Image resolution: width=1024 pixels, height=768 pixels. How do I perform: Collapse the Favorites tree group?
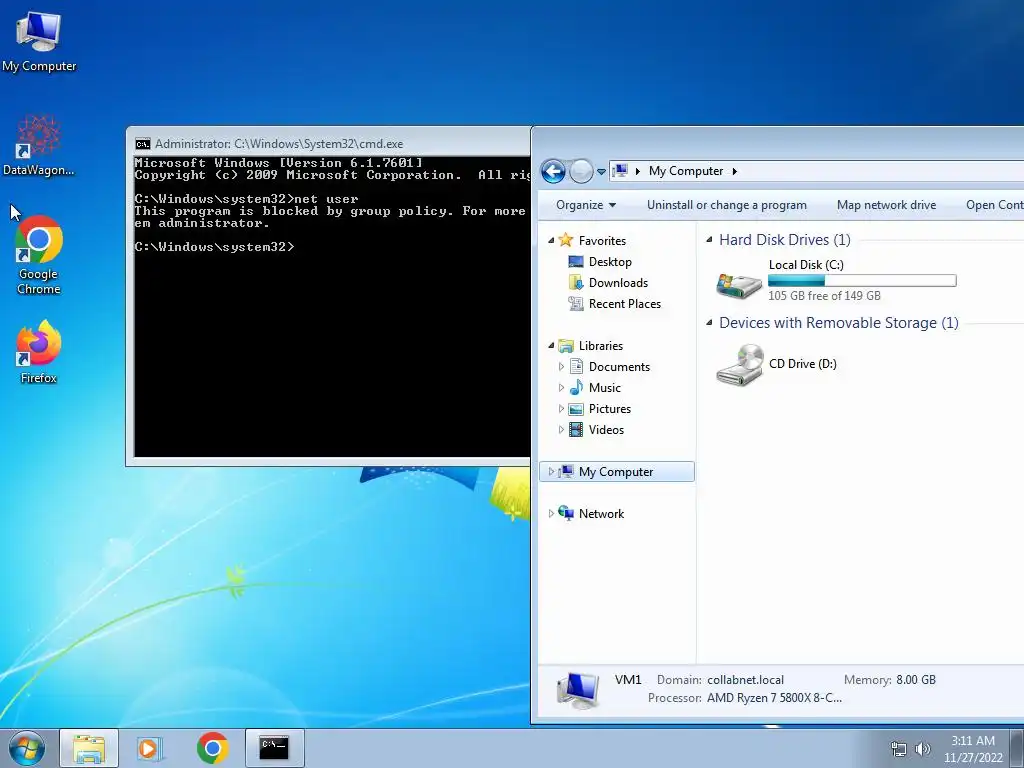pos(551,240)
